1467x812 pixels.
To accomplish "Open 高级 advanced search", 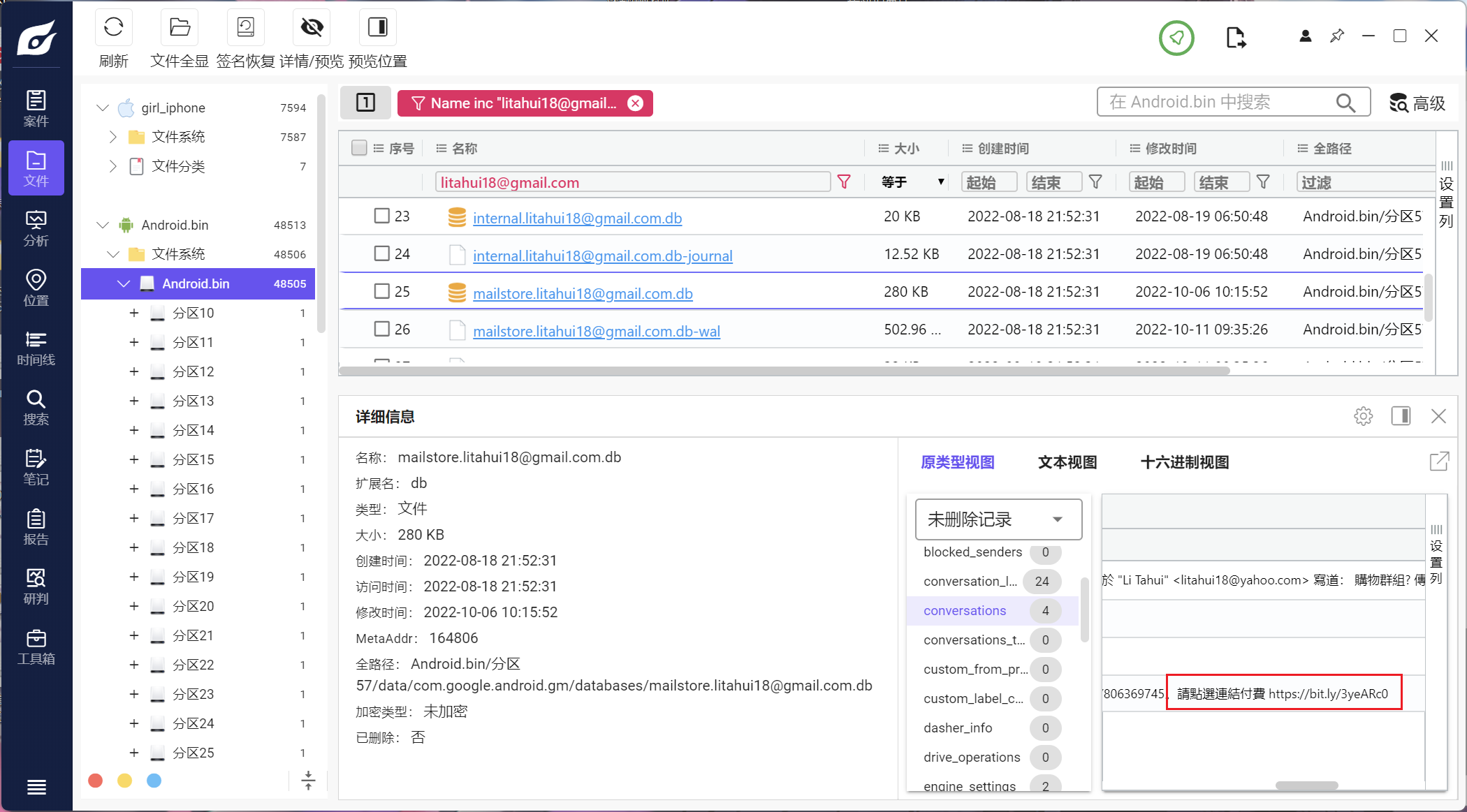I will click(x=1417, y=103).
